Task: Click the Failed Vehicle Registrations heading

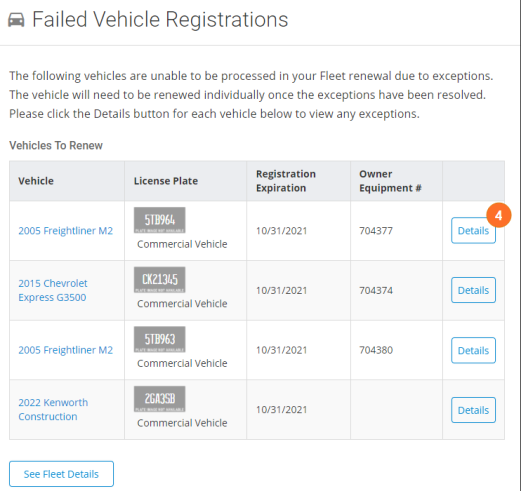Action: point(160,19)
